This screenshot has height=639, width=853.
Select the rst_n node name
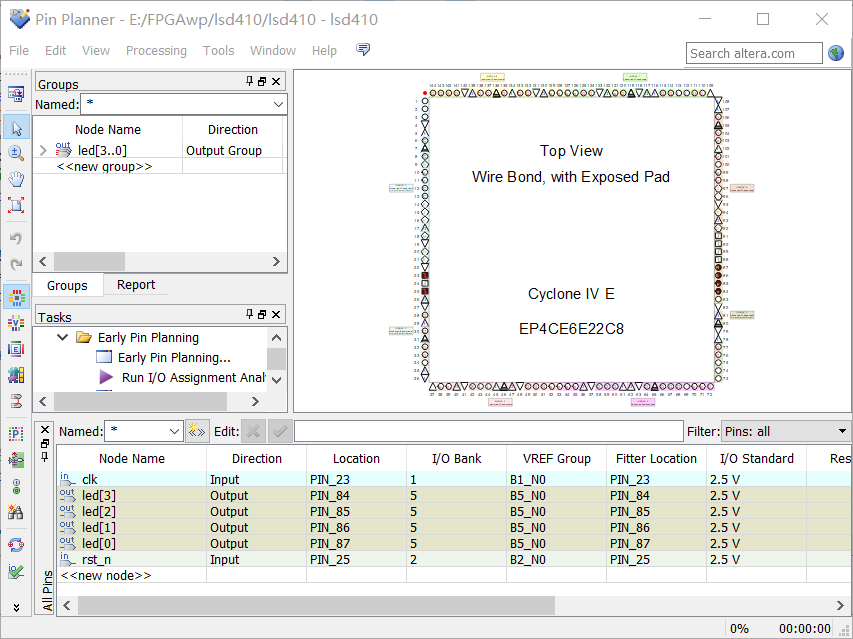(x=96, y=559)
